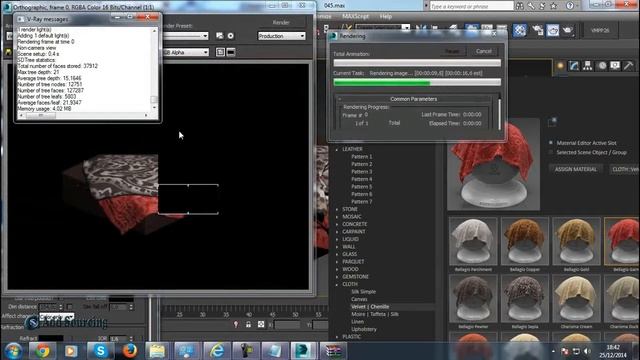Click the ASSIGN MATERIAL button
The height and width of the screenshot is (360, 640).
(576, 169)
